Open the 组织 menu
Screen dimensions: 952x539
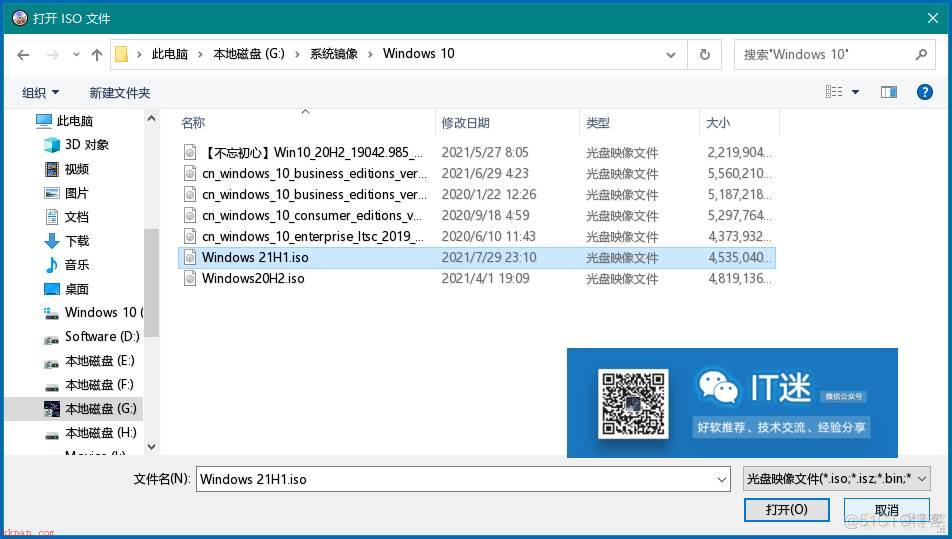(x=40, y=92)
